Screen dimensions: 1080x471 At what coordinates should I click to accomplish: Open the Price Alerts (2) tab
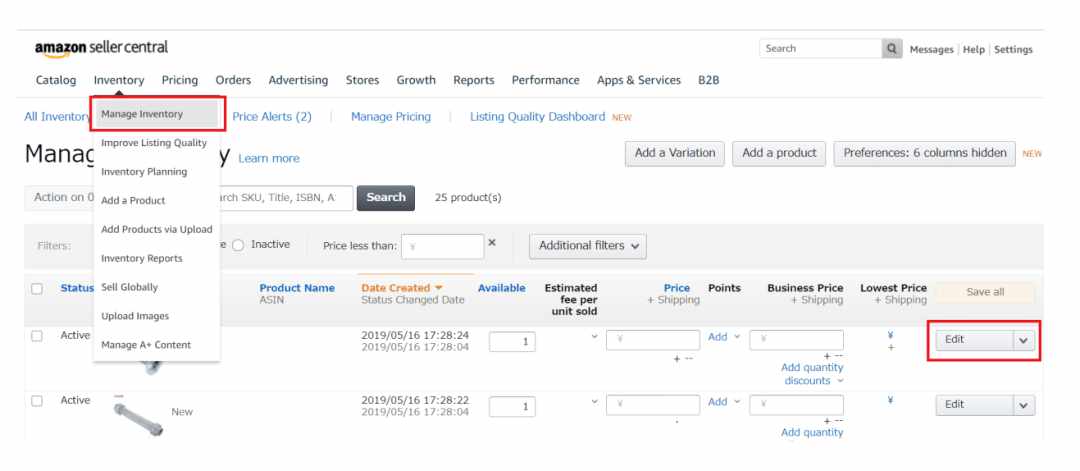click(x=272, y=116)
